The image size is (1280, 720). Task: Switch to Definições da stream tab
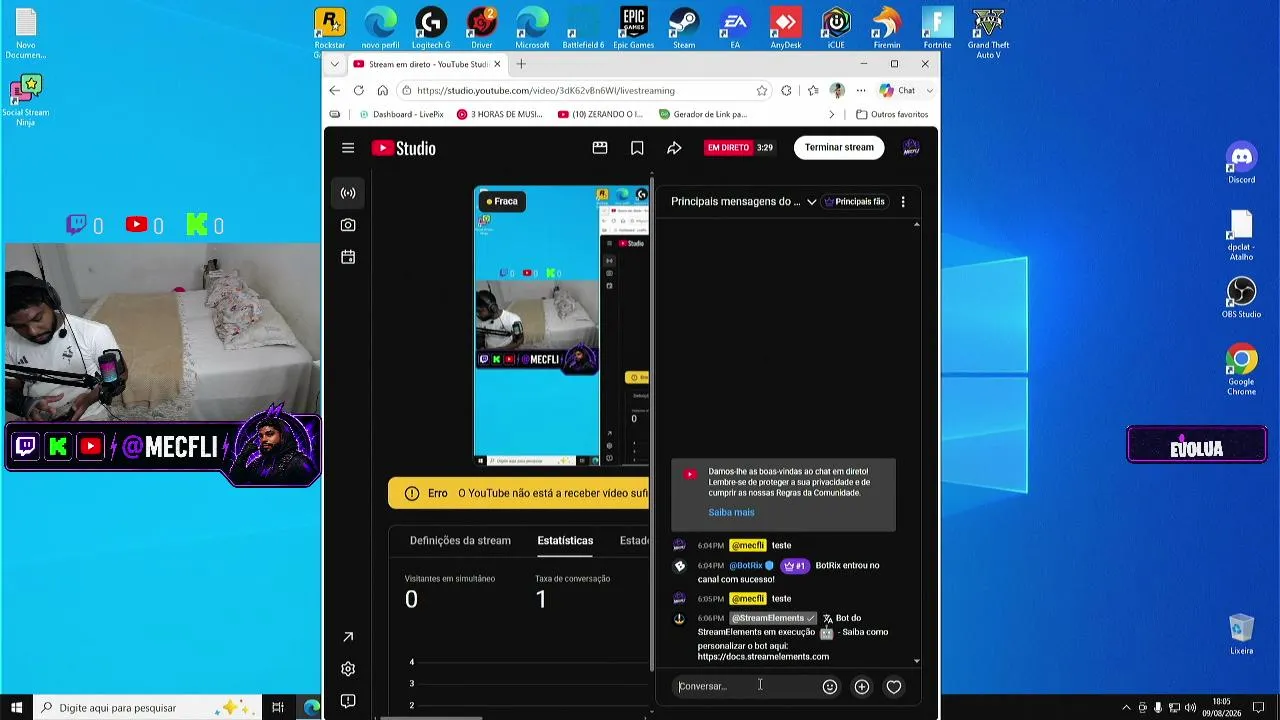[460, 541]
